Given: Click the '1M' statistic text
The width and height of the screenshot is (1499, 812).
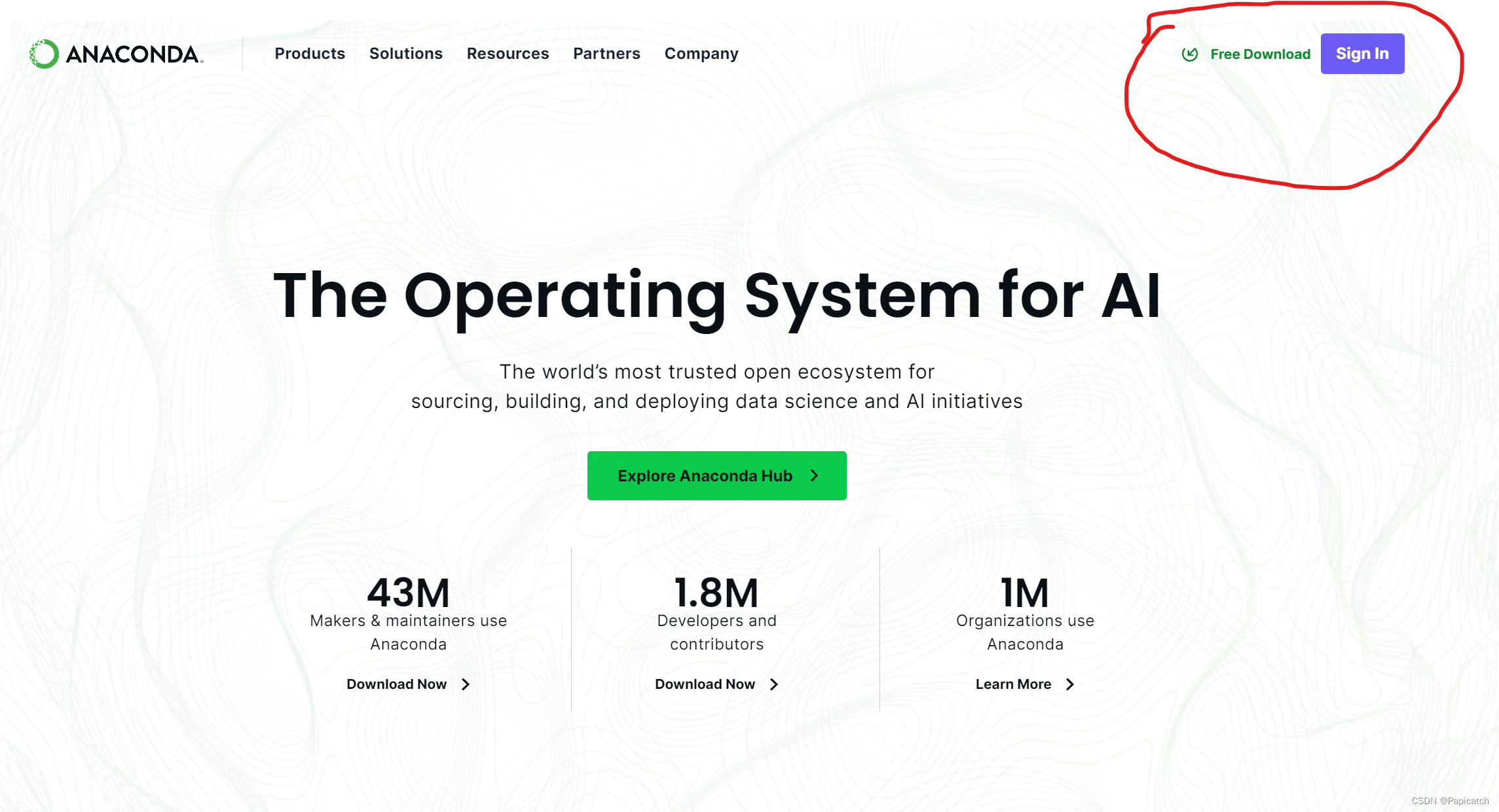Looking at the screenshot, I should (1025, 593).
